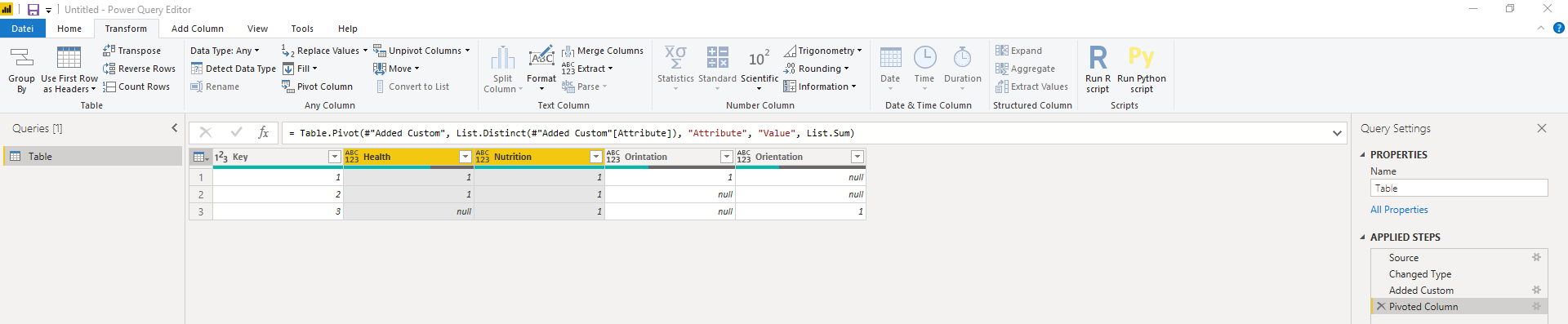Switch to the Home tab
1568x324 pixels.
coord(69,29)
